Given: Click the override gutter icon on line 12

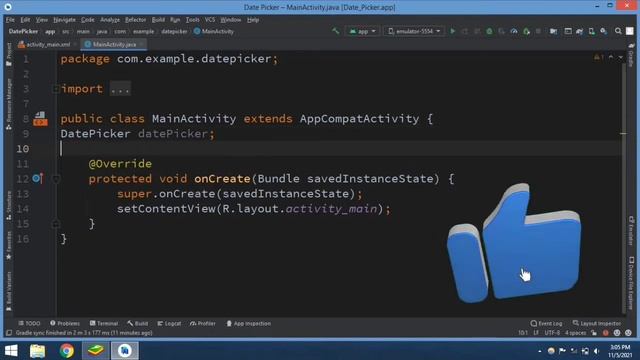Looking at the screenshot, I should click(38, 178).
